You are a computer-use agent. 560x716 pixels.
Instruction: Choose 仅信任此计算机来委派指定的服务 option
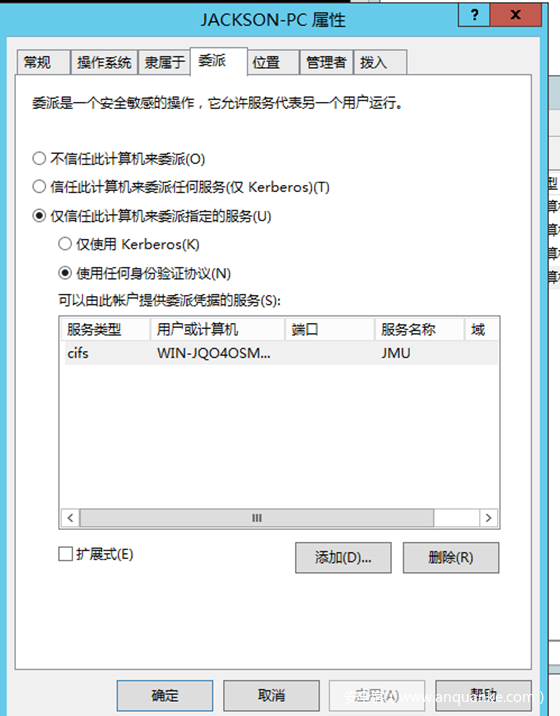(x=39, y=215)
